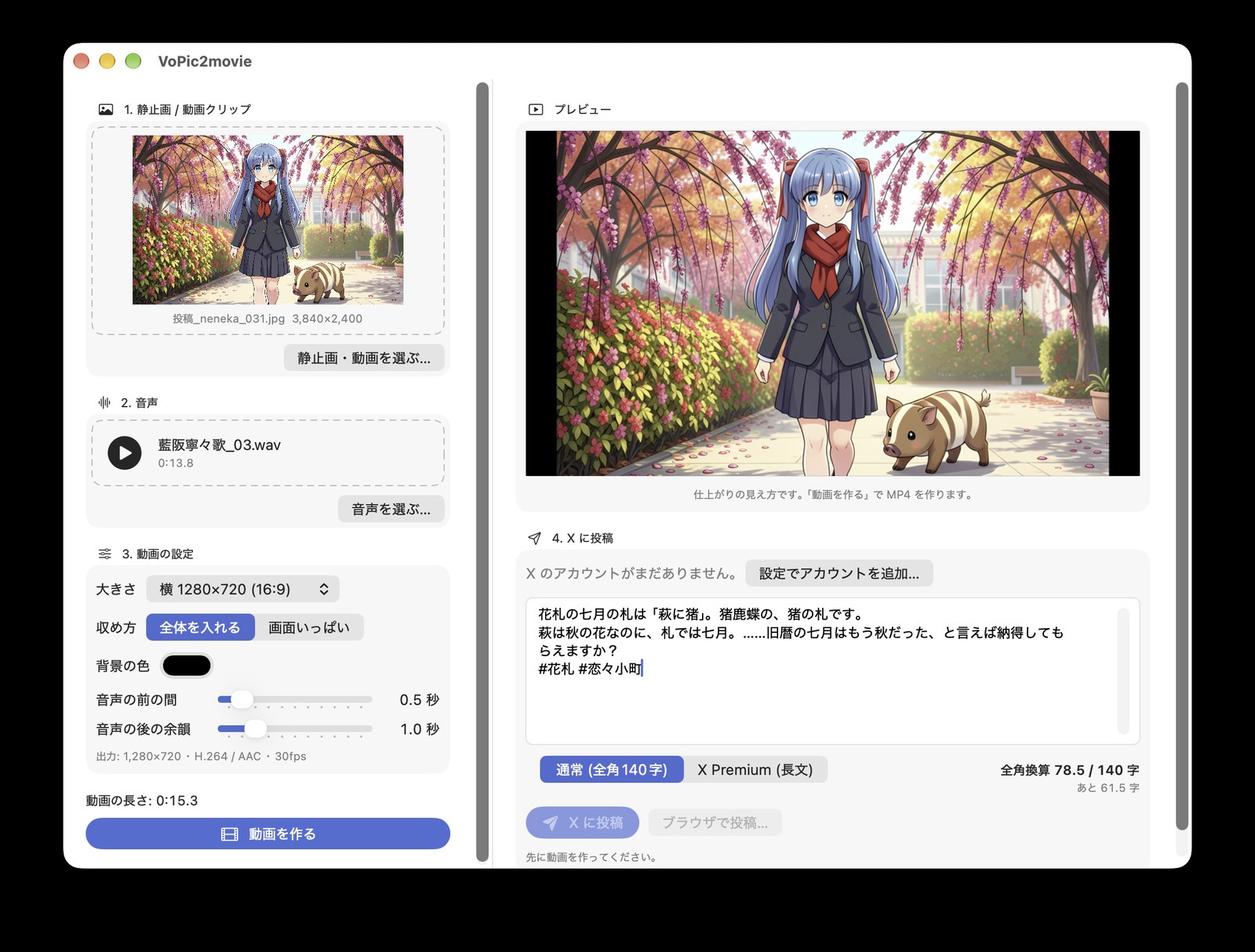
Task: Click the selected image thumbnail in drop zone
Action: point(268,220)
